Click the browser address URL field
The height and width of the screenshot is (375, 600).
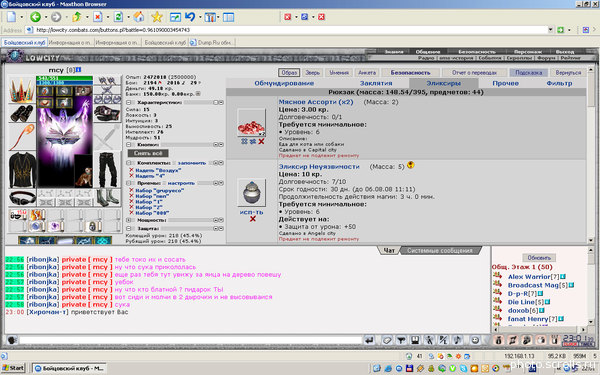click(x=287, y=29)
